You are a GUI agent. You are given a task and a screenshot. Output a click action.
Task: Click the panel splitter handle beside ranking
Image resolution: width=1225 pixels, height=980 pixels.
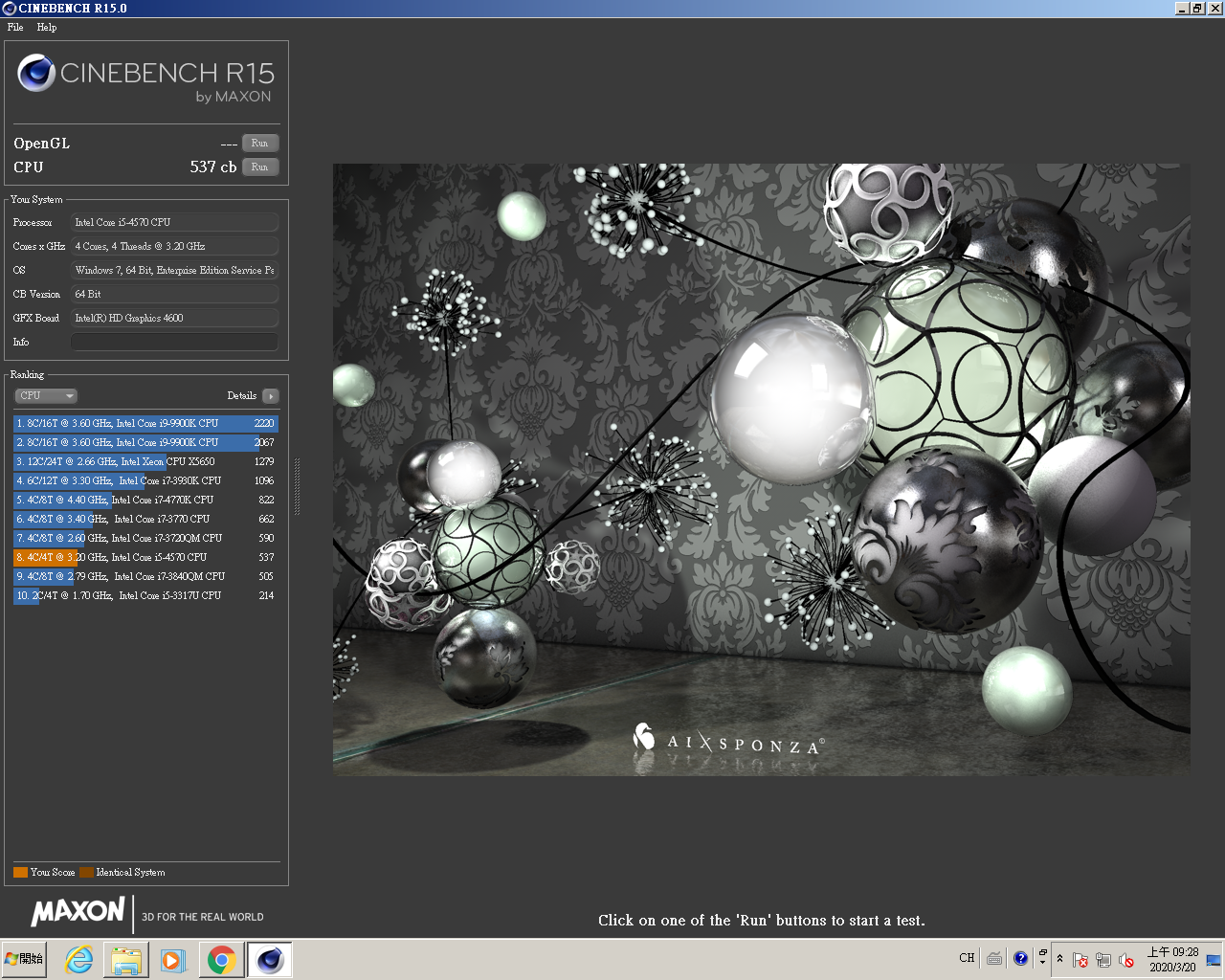pos(297,487)
